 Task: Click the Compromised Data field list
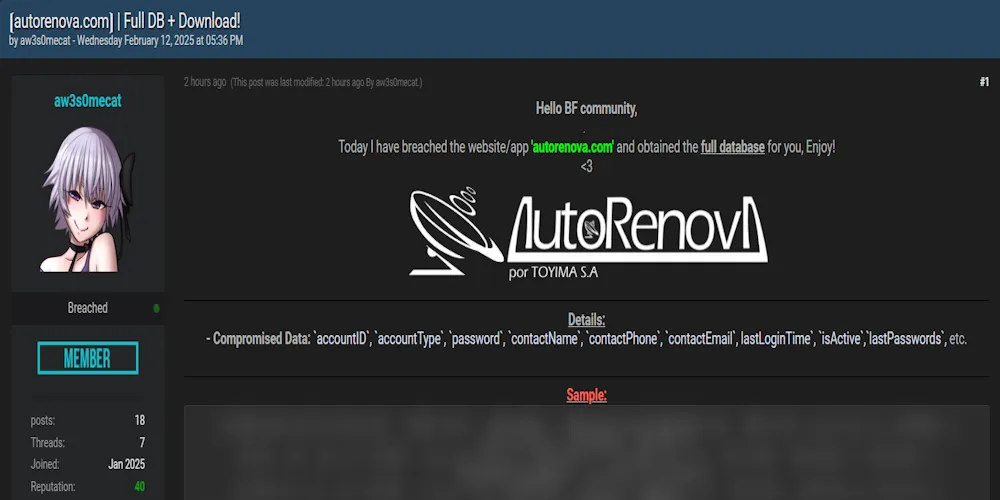[586, 339]
